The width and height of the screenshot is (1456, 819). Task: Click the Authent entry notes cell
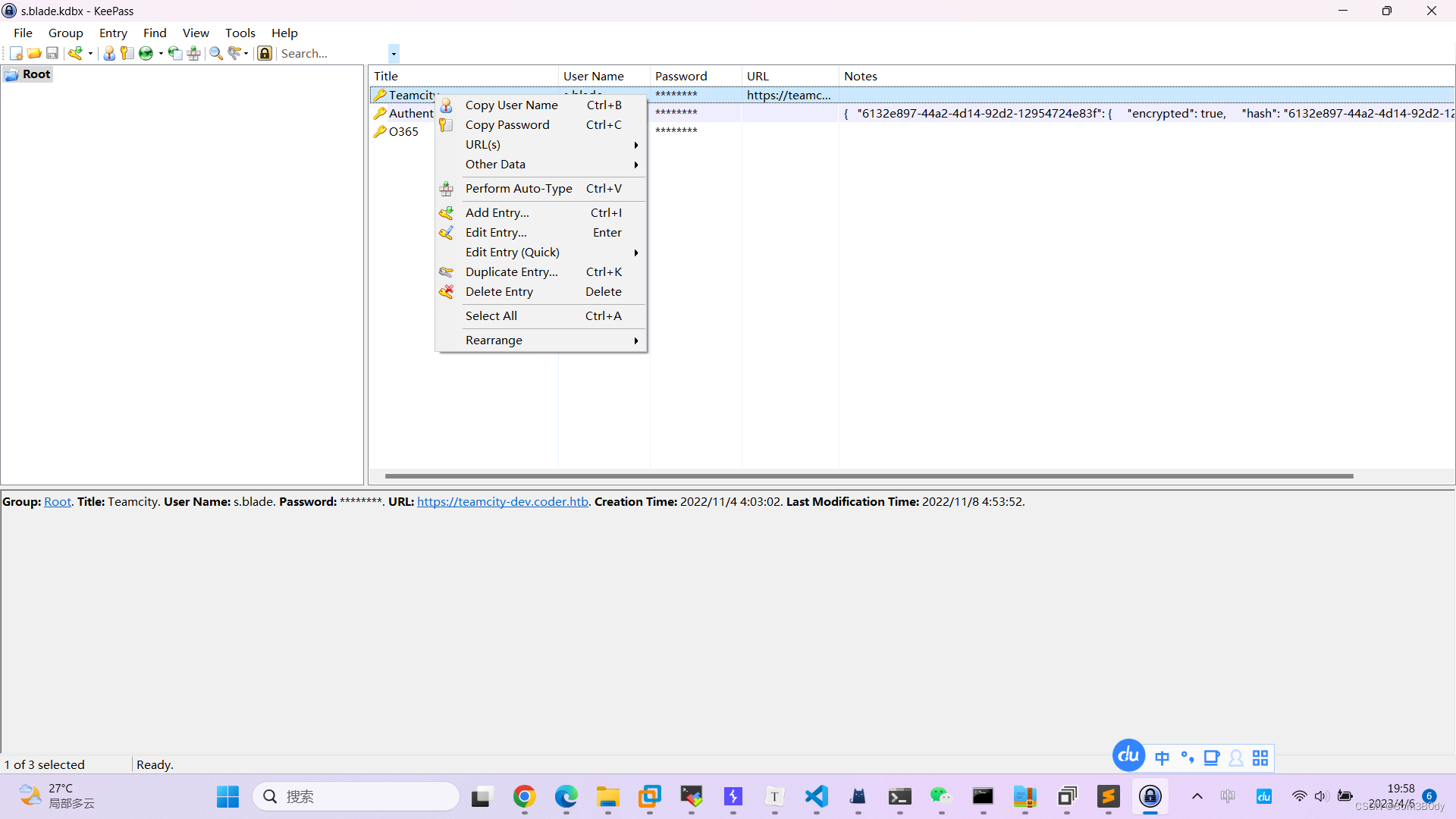point(1147,113)
